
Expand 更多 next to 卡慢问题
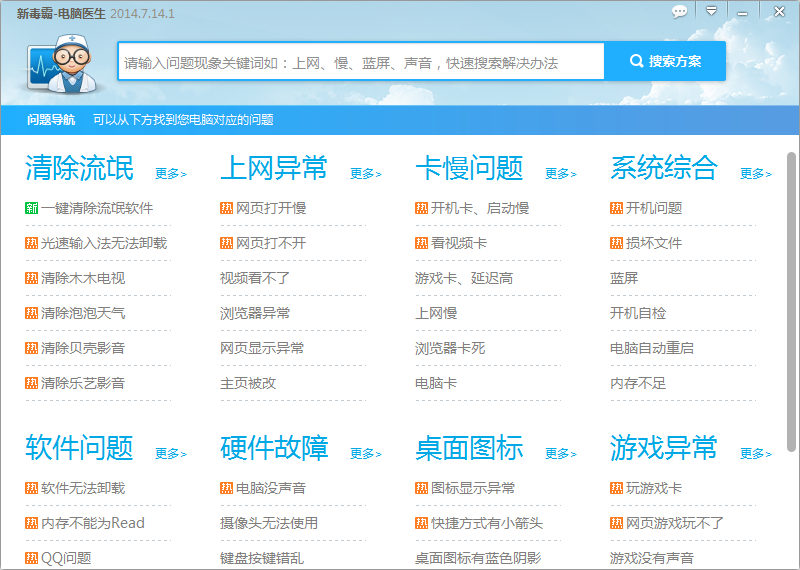pyautogui.click(x=561, y=174)
